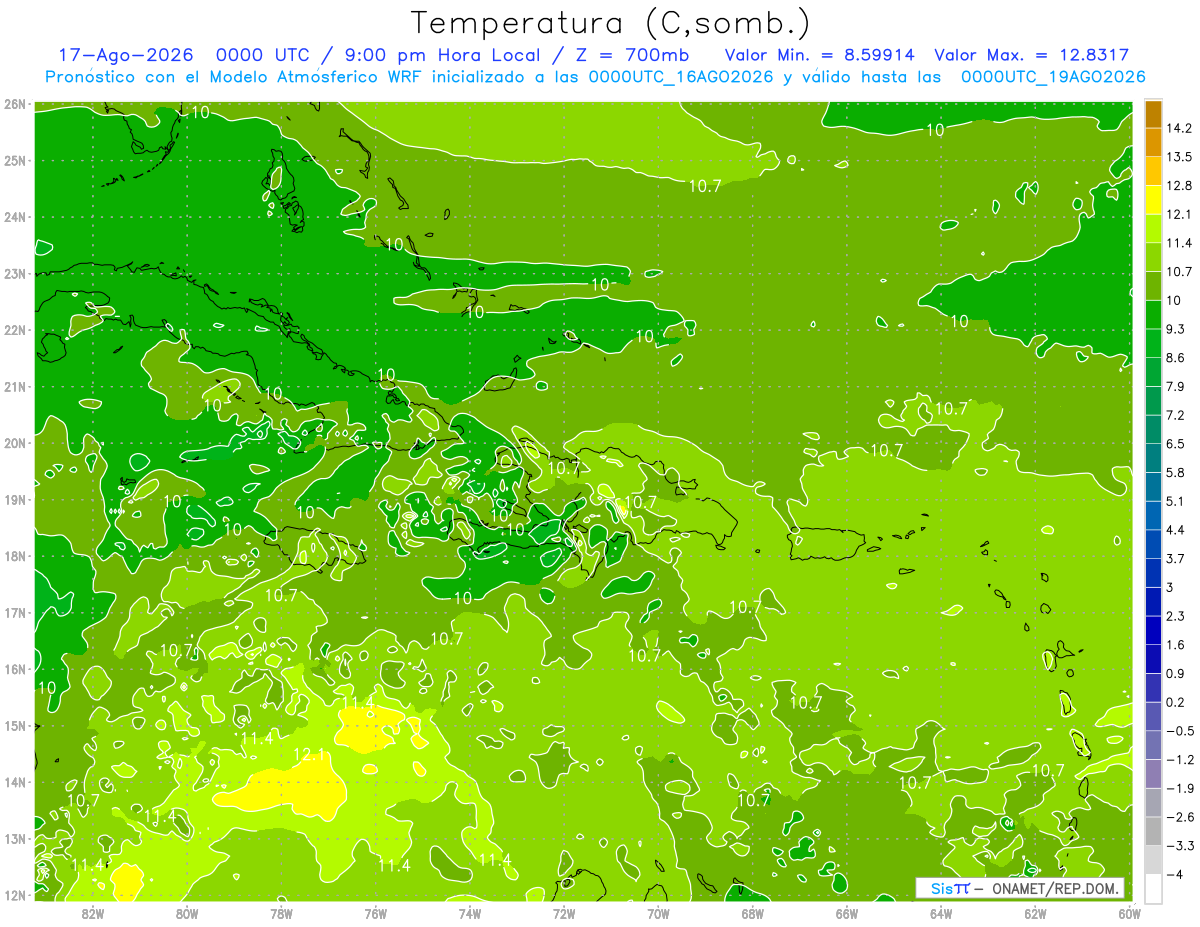Click the purple swatch between -1.2 and -1.9

1153,774
